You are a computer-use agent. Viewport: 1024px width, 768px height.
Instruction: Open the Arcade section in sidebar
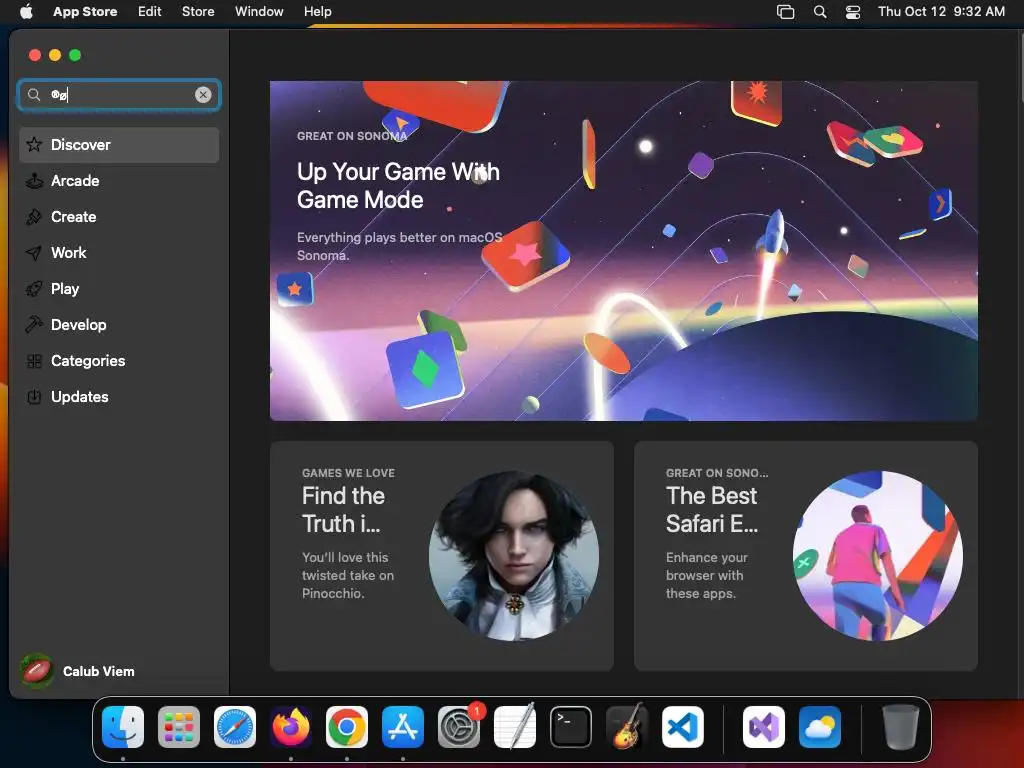click(x=119, y=181)
